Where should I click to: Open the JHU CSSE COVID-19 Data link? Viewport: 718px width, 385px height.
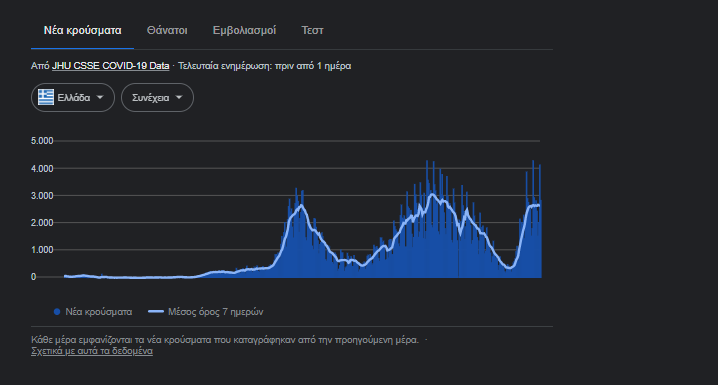click(x=110, y=66)
